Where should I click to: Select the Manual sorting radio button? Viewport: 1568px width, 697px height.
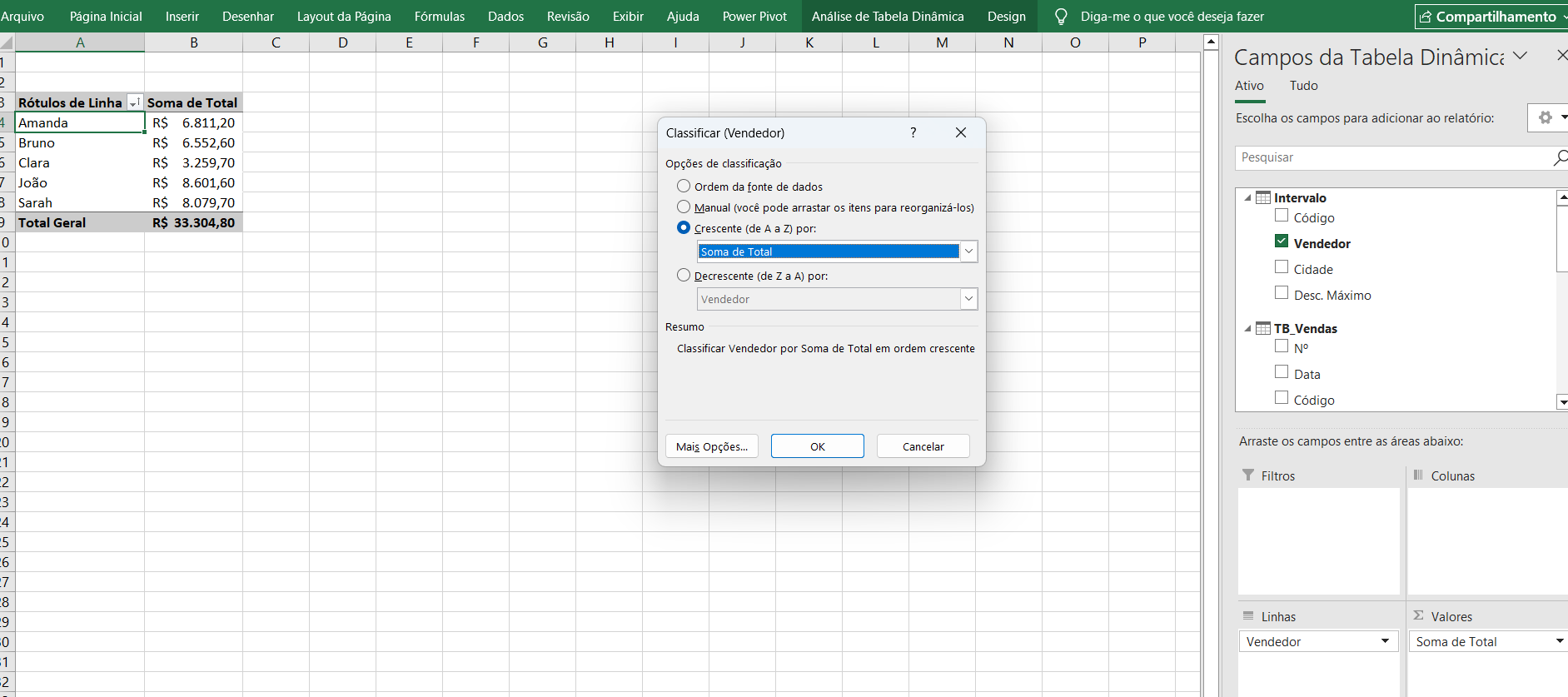tap(684, 207)
